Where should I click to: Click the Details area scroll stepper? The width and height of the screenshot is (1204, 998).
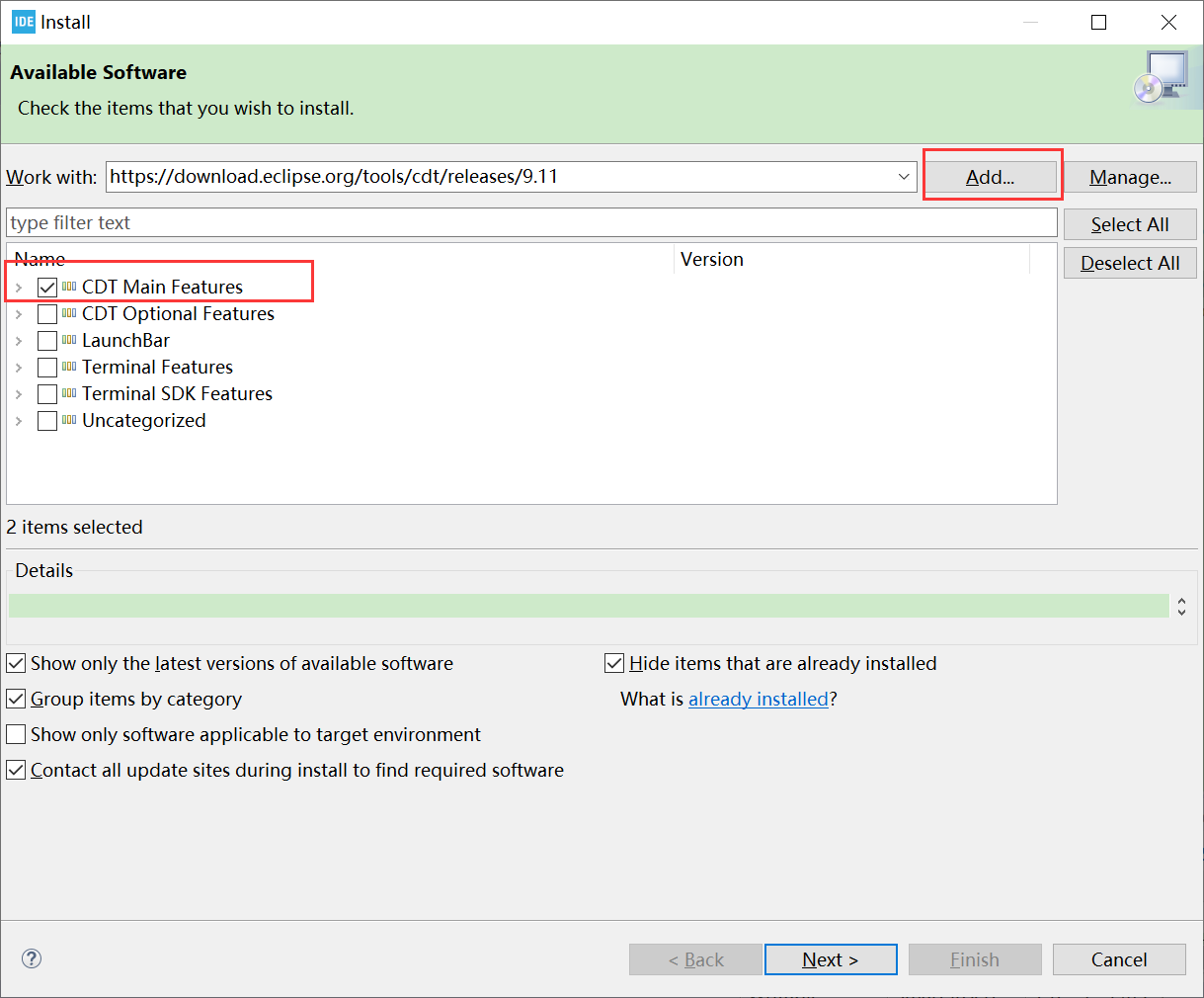1181,607
